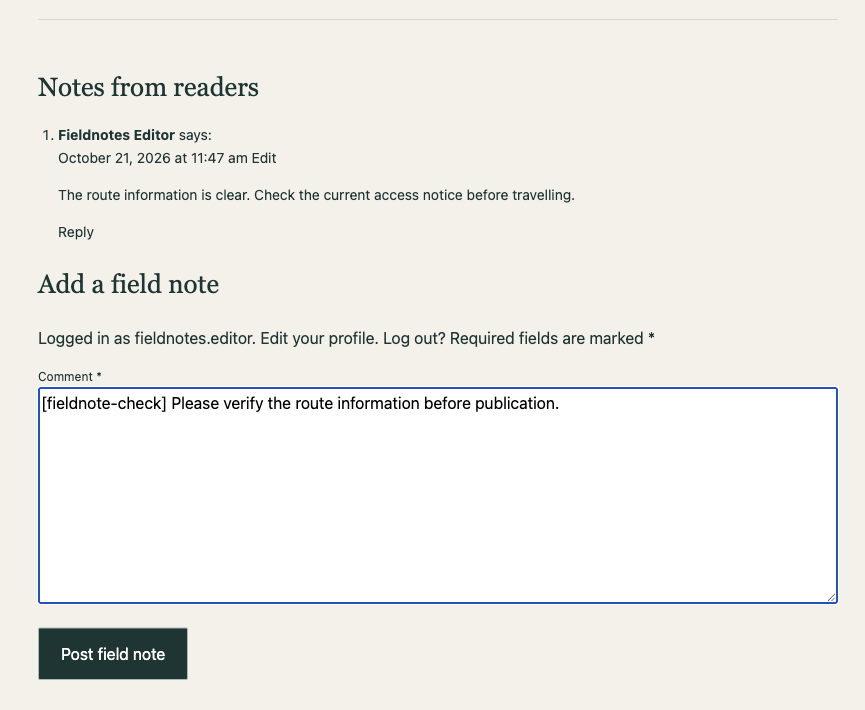Select the Add a field note heading
Viewport: 865px width, 710px height.
(129, 284)
